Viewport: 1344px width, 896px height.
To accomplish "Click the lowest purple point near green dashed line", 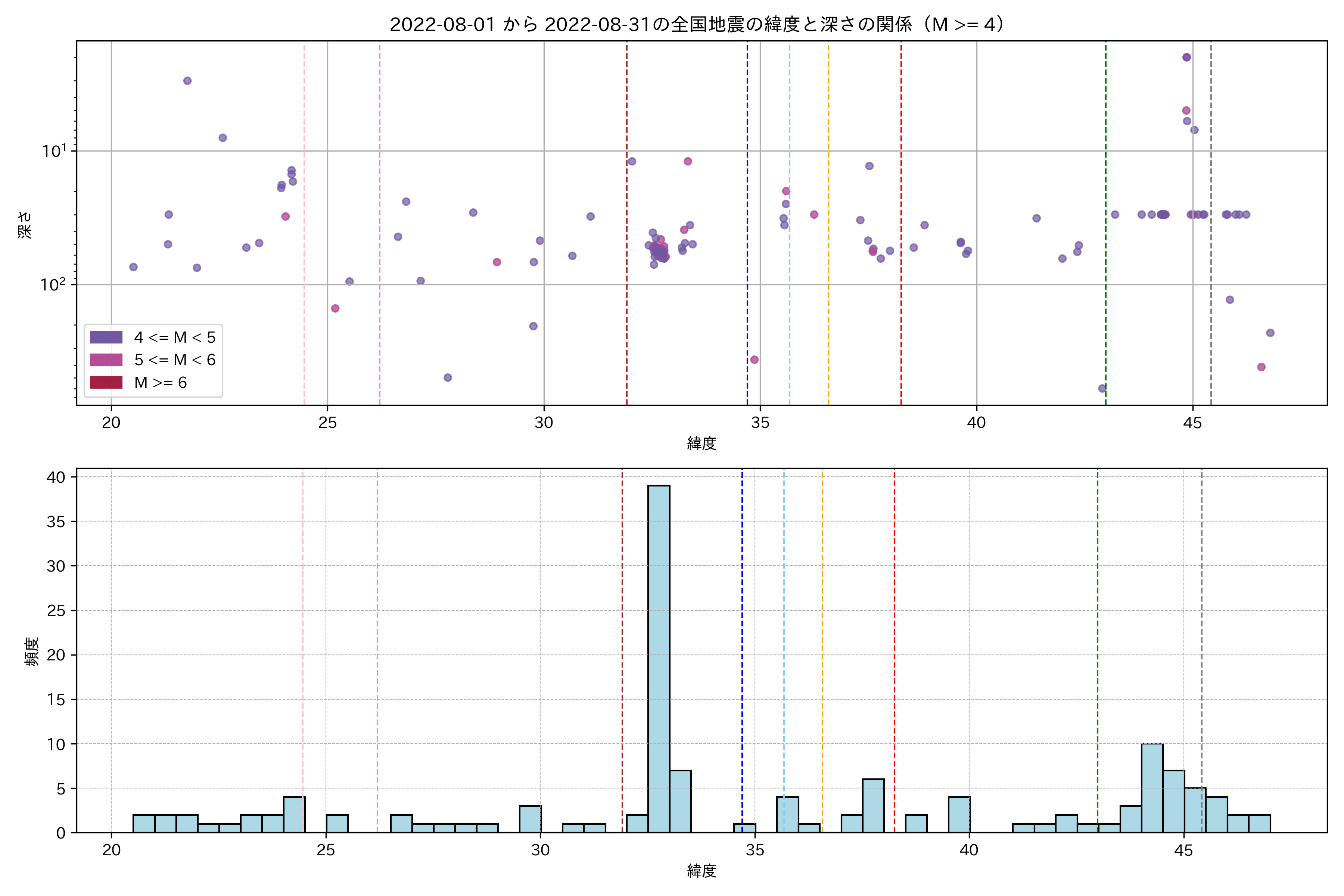I will (x=1102, y=389).
